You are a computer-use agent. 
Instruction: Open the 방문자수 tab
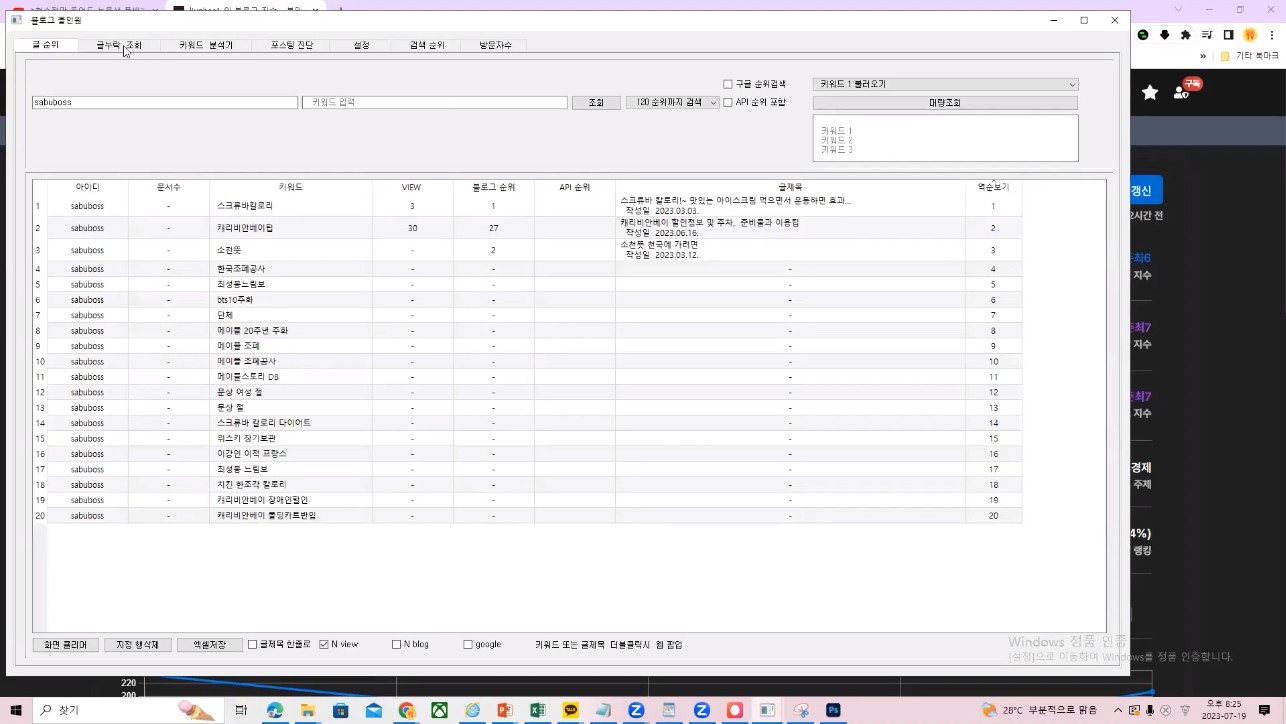click(495, 45)
